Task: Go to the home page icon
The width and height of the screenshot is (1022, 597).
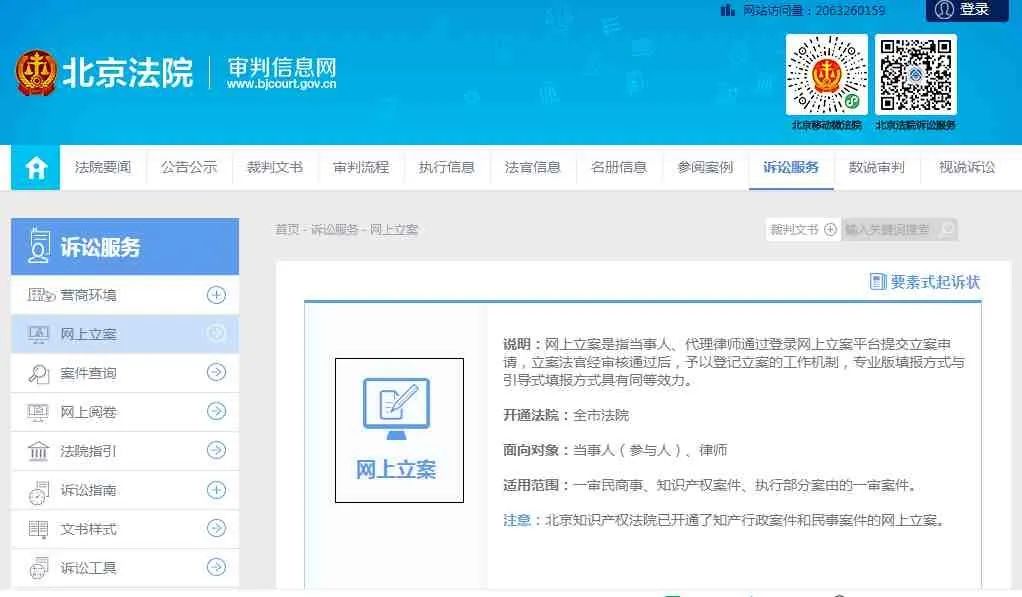Action: pyautogui.click(x=36, y=167)
